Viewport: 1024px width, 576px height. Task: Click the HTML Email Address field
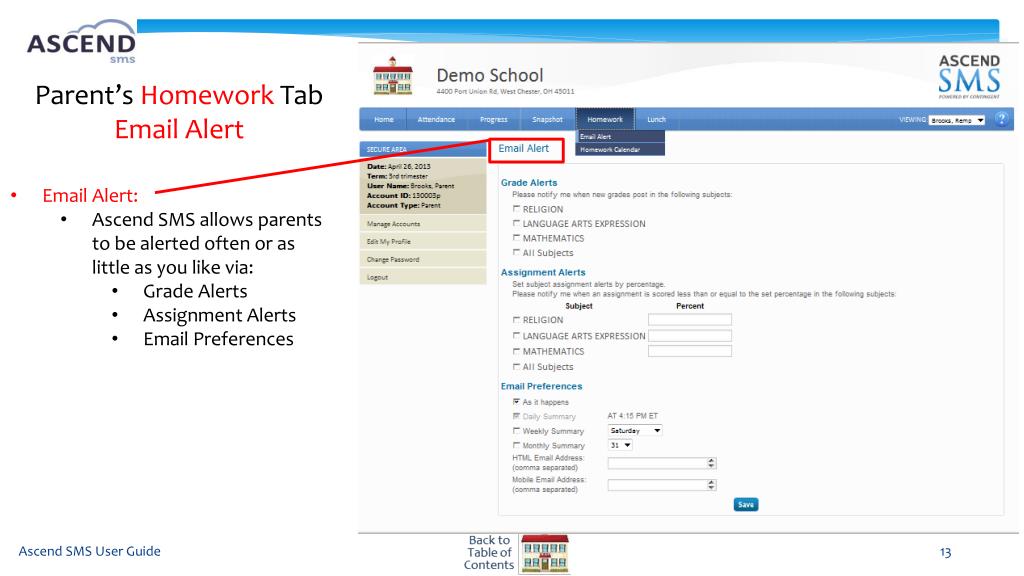662,463
